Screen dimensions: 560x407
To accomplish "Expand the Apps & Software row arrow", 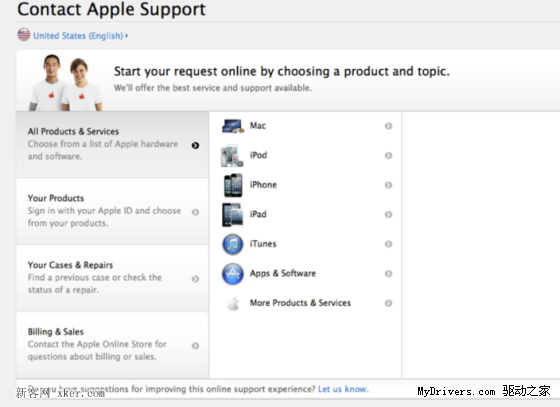I will [388, 274].
